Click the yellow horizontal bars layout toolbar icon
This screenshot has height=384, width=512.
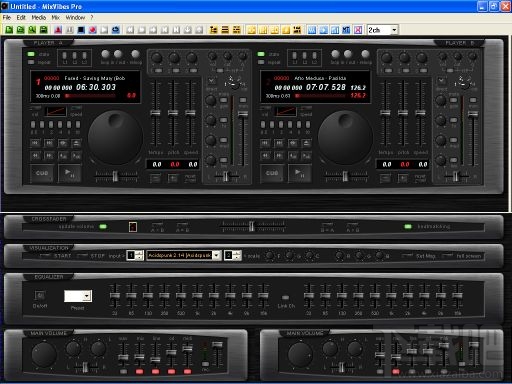pos(225,30)
